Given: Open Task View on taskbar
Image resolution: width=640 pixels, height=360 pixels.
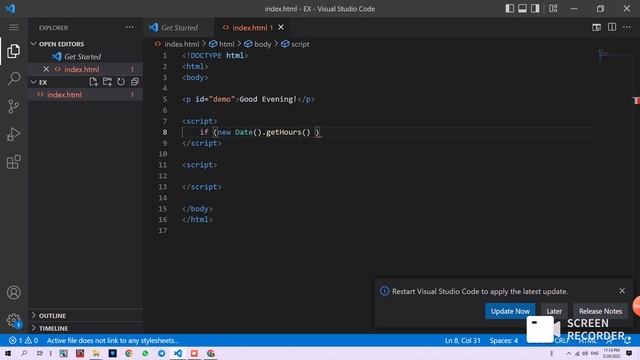Looking at the screenshot, I should (x=40, y=353).
